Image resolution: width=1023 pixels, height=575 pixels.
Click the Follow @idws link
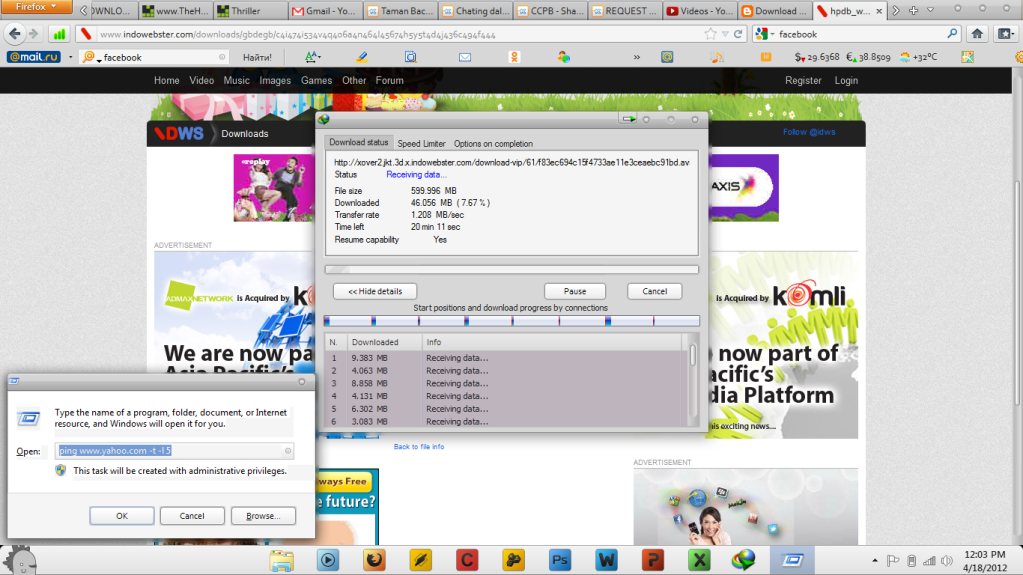coord(809,132)
